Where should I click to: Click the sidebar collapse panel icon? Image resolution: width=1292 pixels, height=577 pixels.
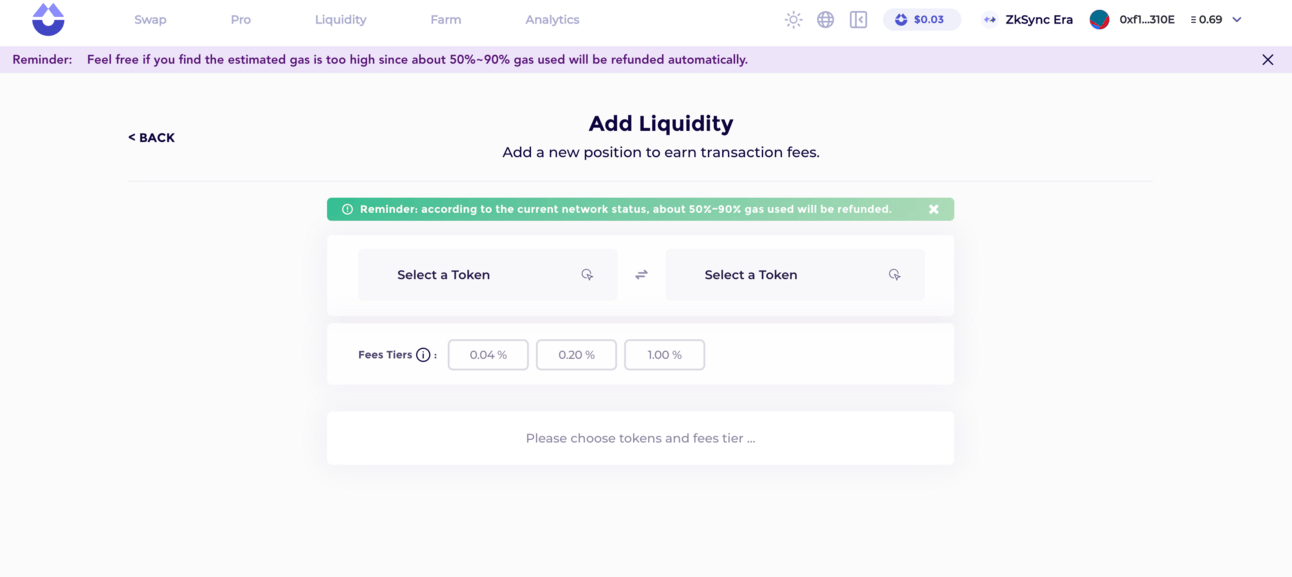pyautogui.click(x=858, y=19)
